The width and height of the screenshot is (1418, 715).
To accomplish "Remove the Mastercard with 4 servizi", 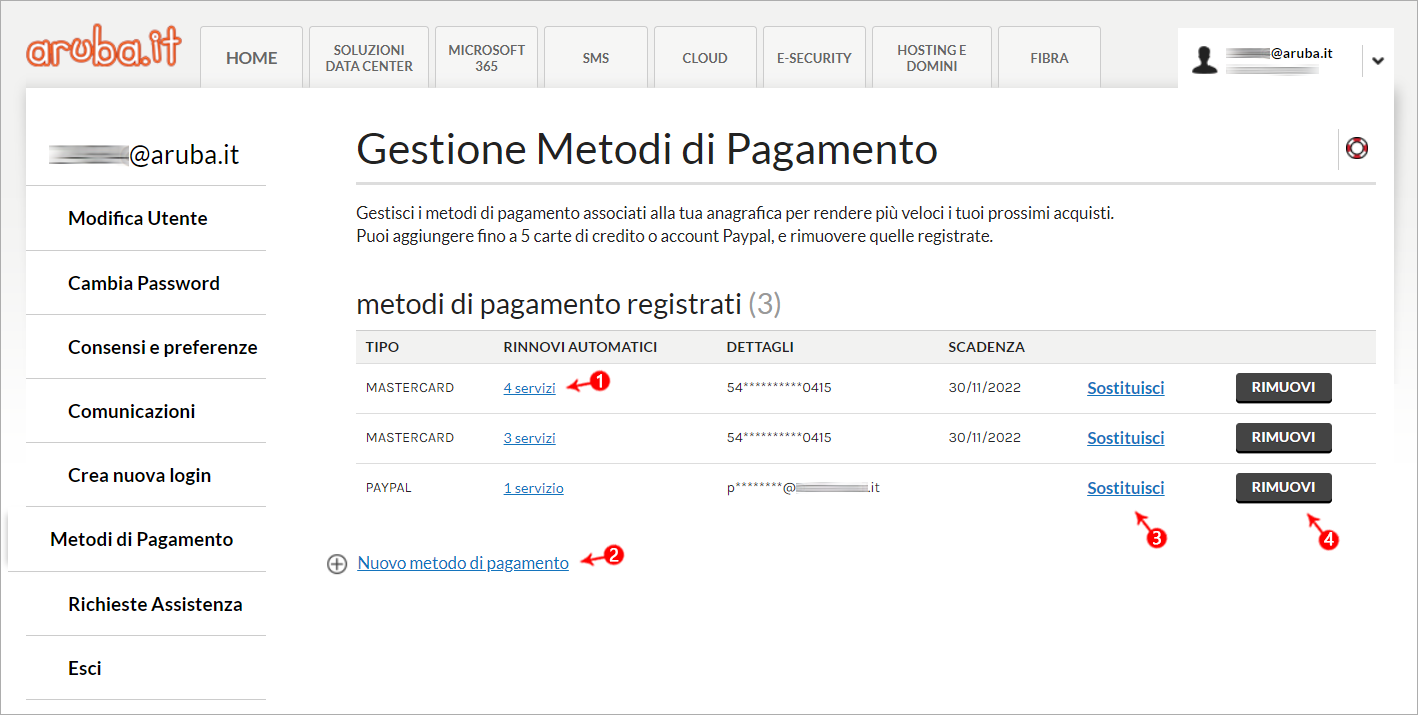I will pyautogui.click(x=1284, y=388).
